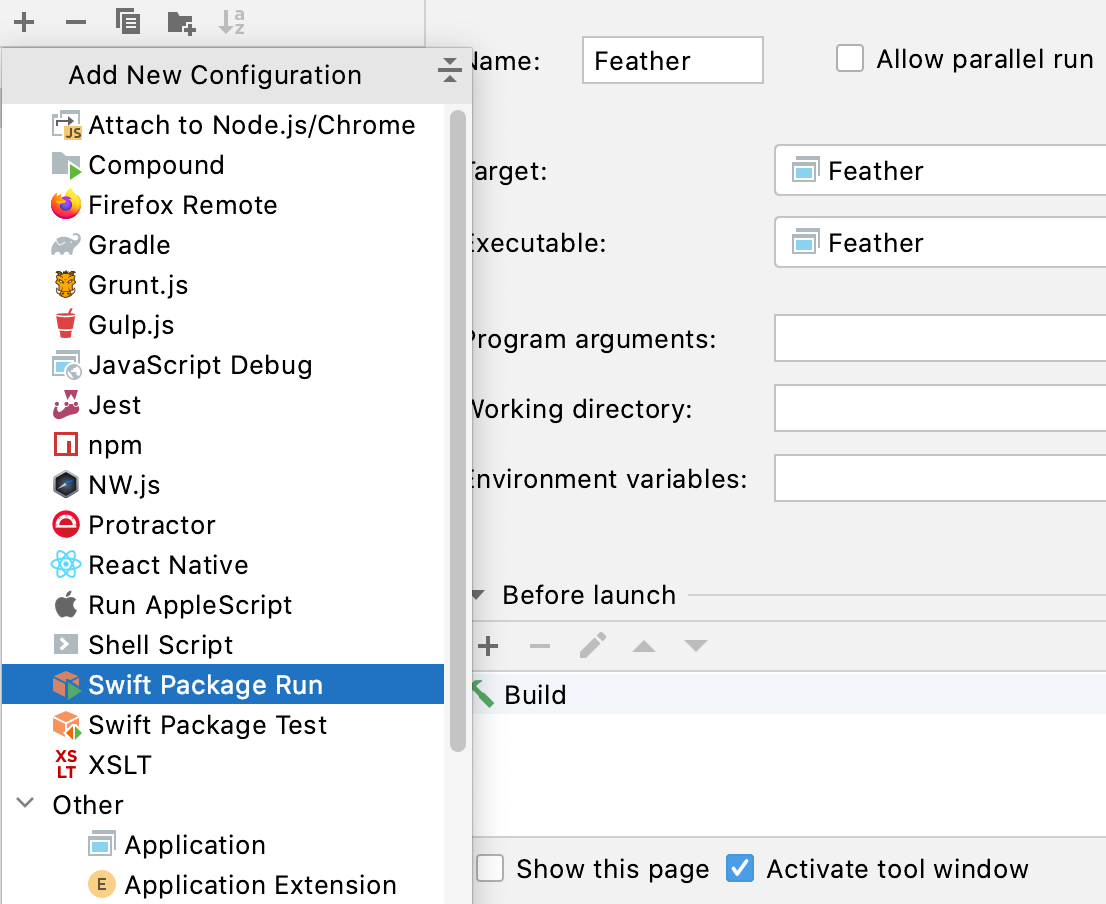Click the copy configuration icon

127,22
